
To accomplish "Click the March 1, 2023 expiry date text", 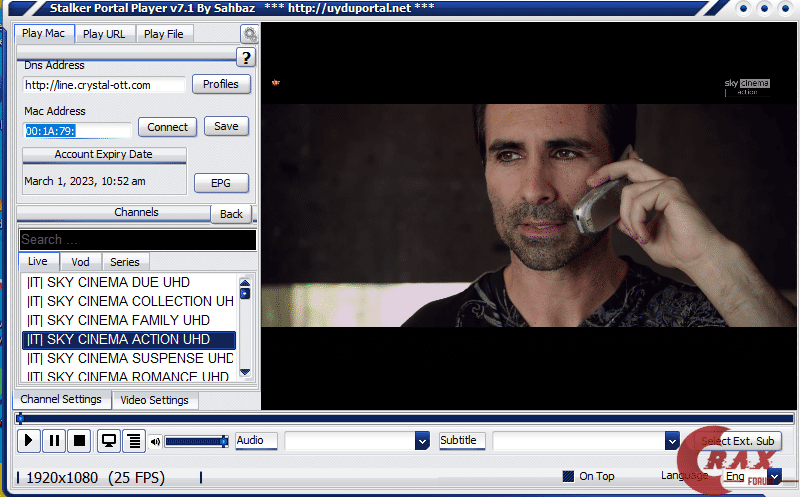I will pos(85,181).
